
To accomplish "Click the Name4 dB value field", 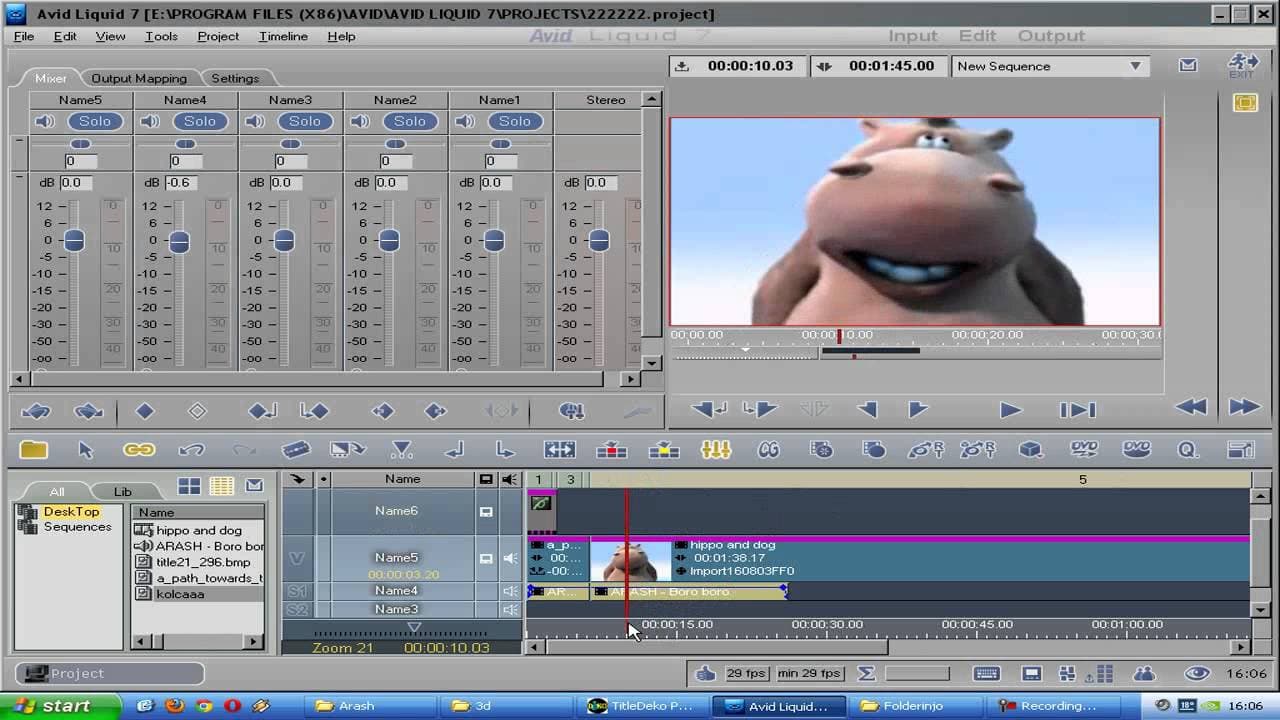I will 181,183.
